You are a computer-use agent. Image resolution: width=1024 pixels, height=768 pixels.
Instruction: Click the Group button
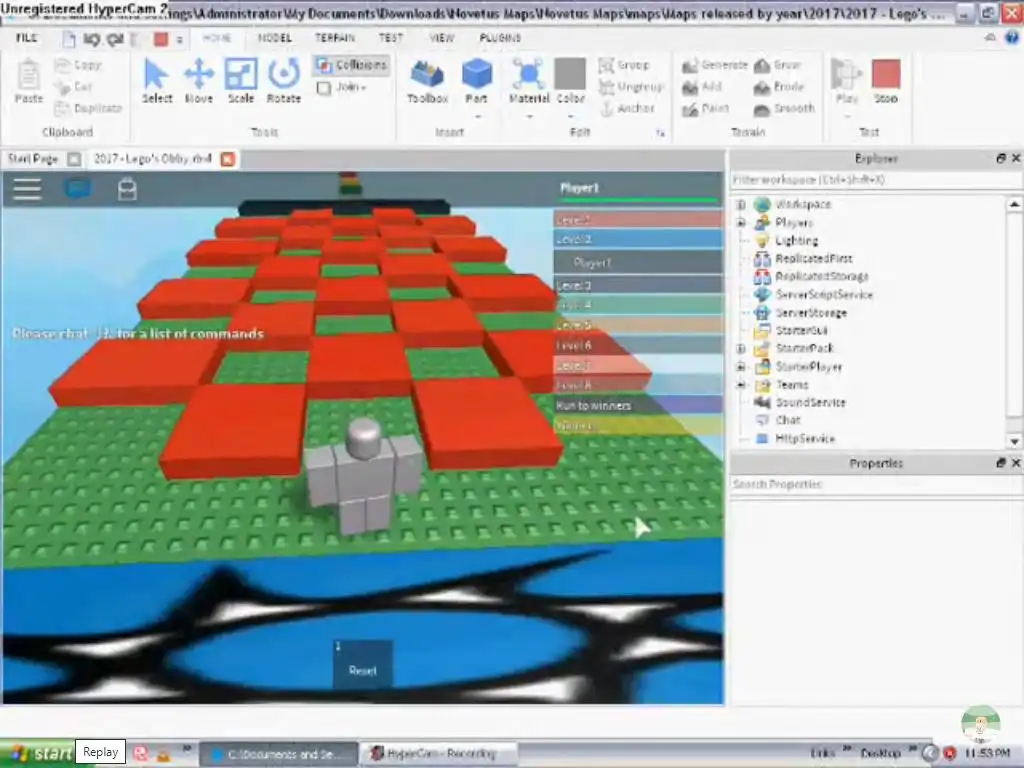[624, 65]
